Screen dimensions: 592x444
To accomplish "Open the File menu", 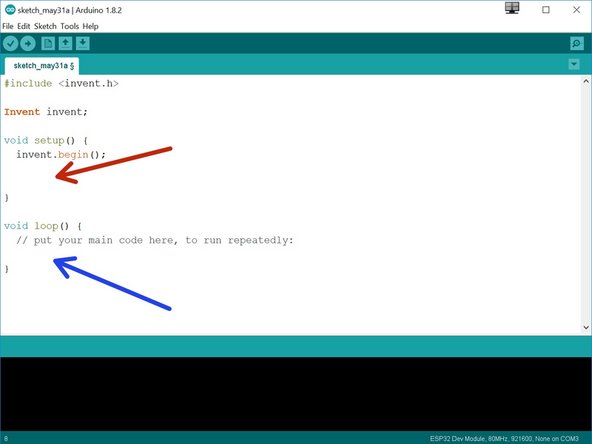I will (8, 26).
